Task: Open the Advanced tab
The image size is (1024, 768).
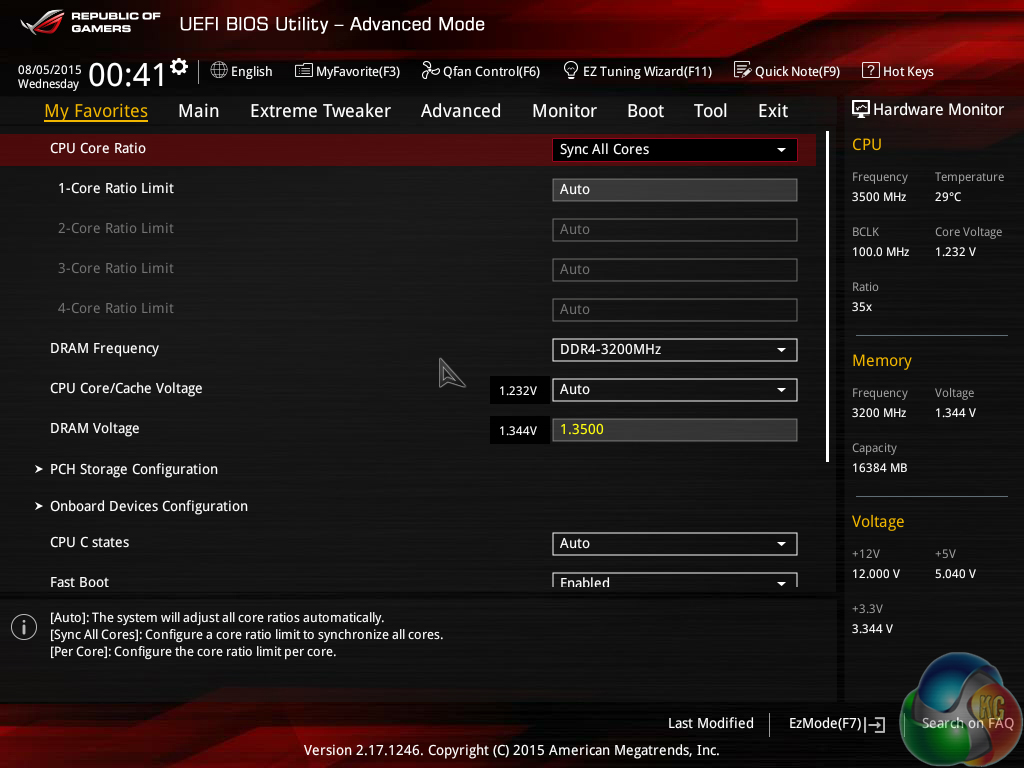Action: pos(460,111)
